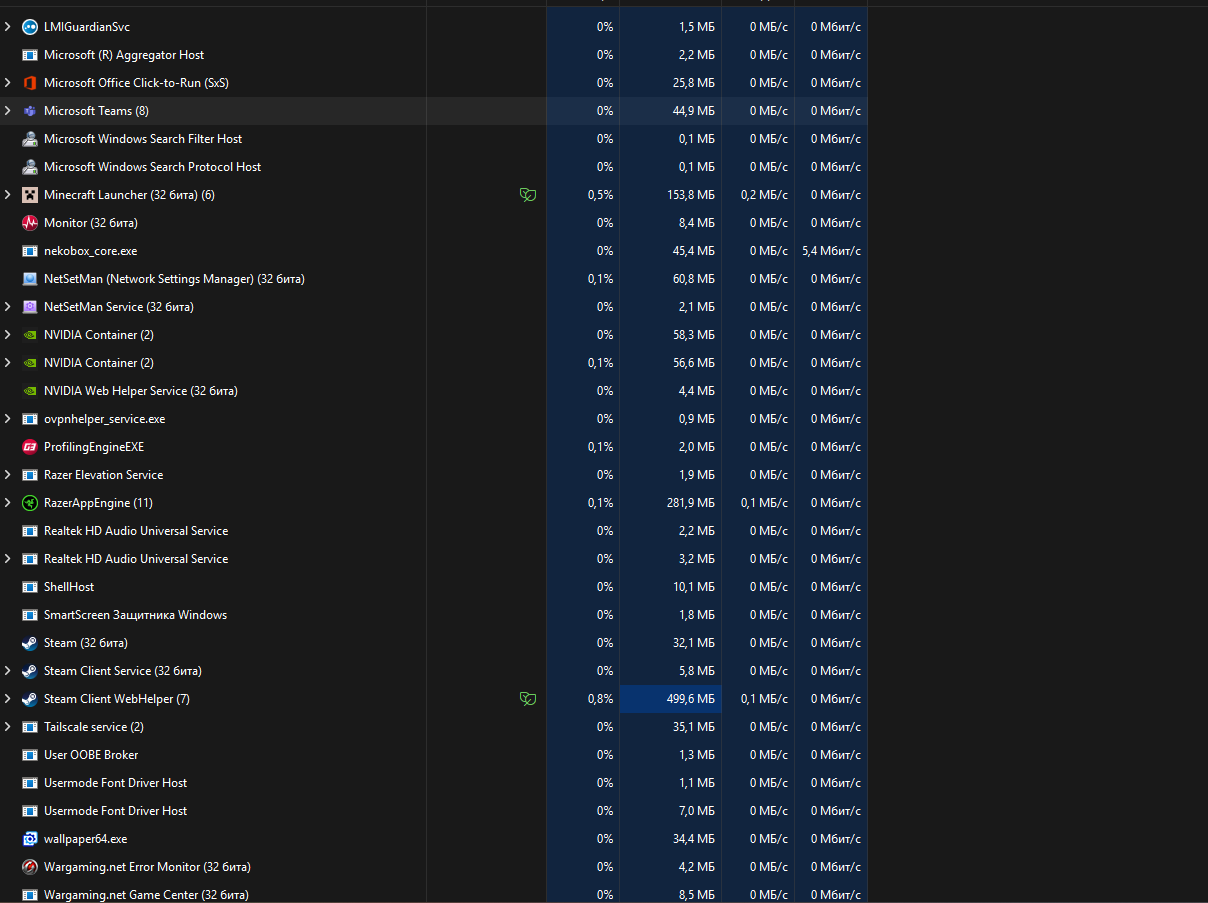Click the green RazerAppEngine icon
The image size is (1208, 903).
(x=30, y=503)
